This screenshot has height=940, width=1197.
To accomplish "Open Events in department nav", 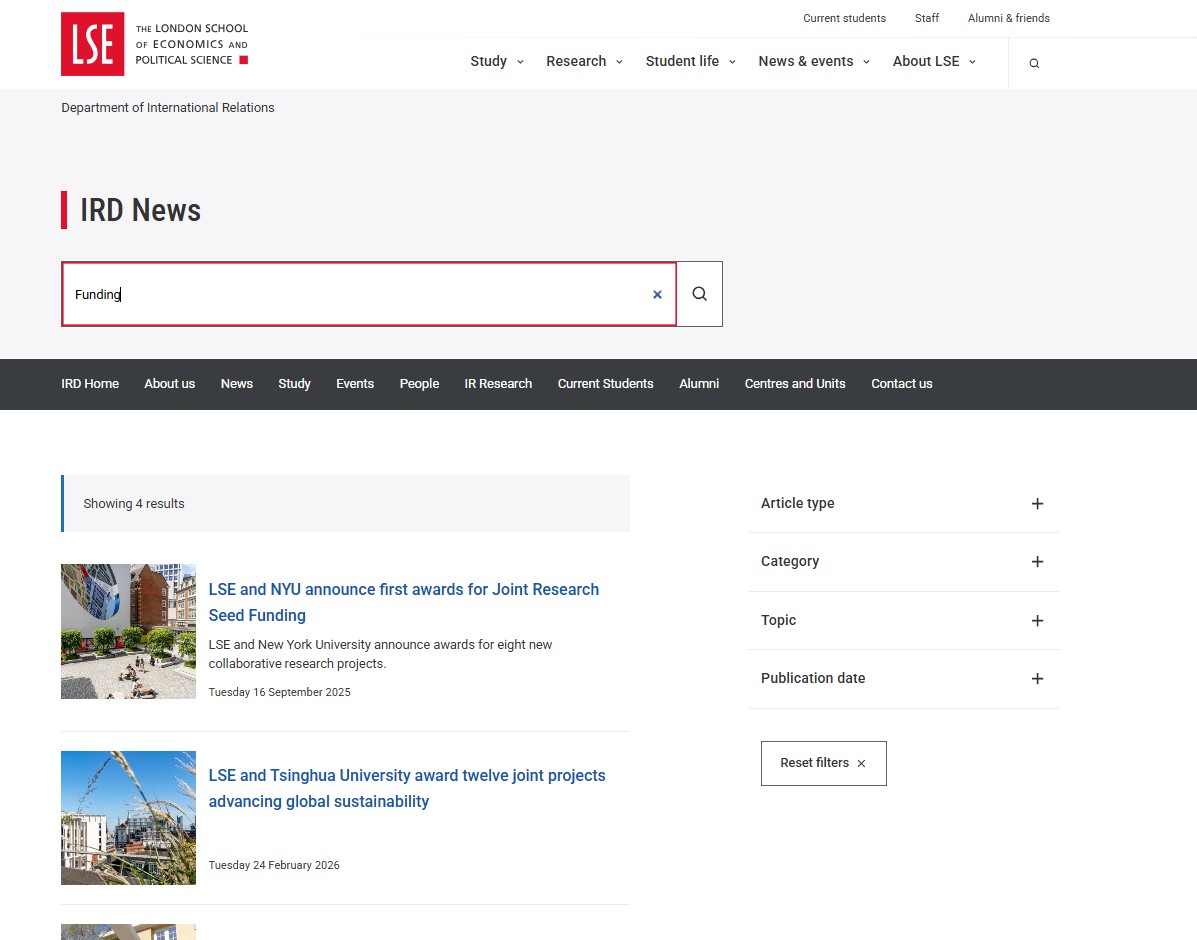I will (355, 383).
